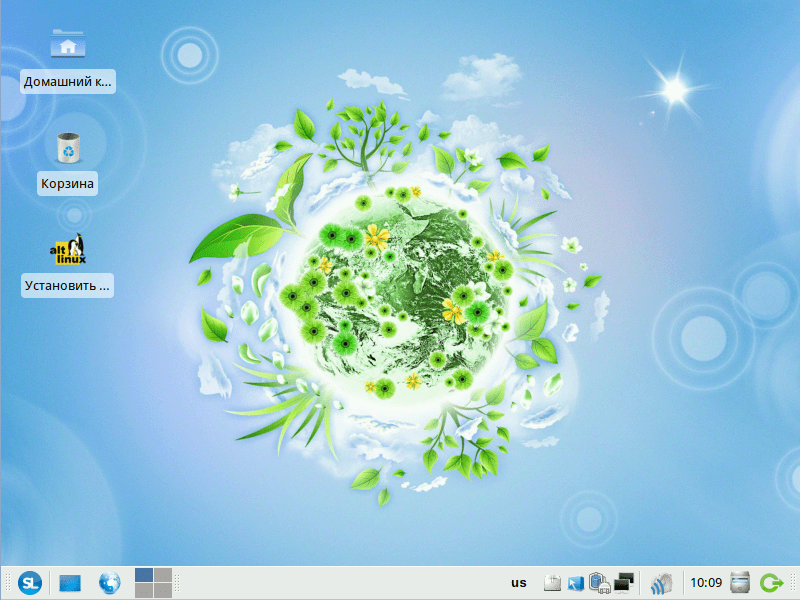Switch to the bottom-right workspace
Screen dimensions: 800x600
pos(163,591)
